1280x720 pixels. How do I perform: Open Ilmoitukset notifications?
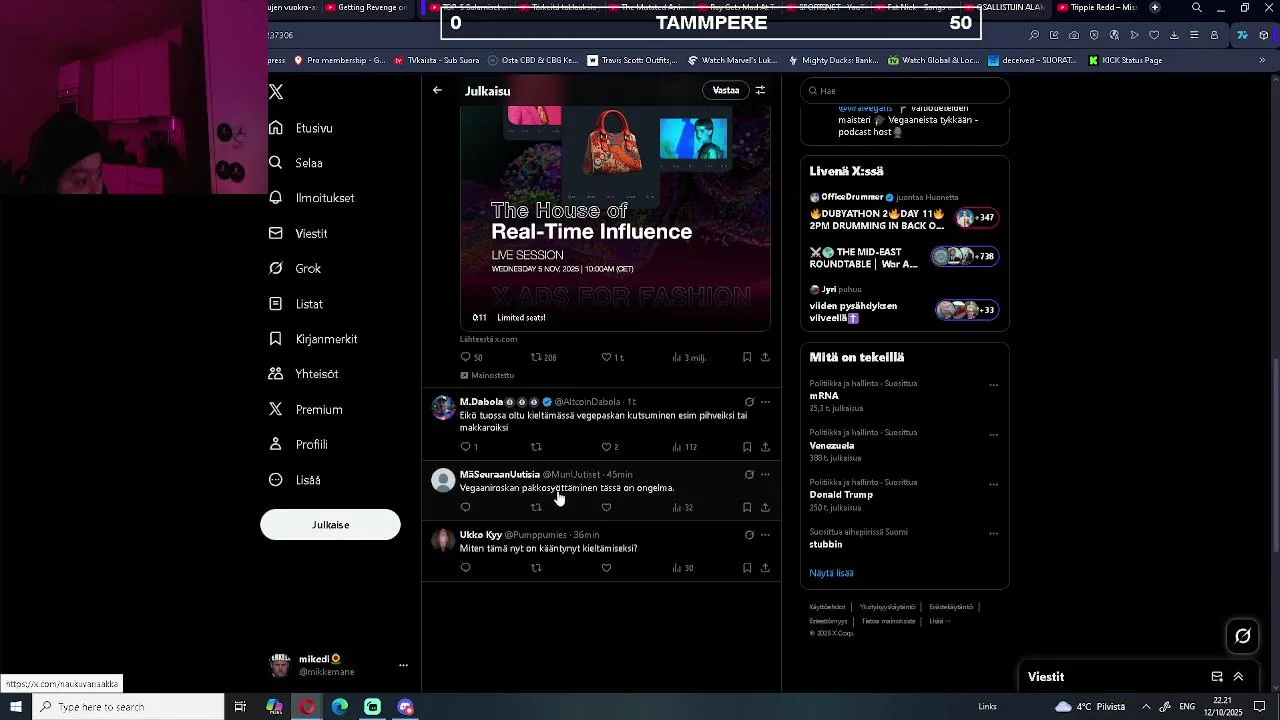point(312,198)
